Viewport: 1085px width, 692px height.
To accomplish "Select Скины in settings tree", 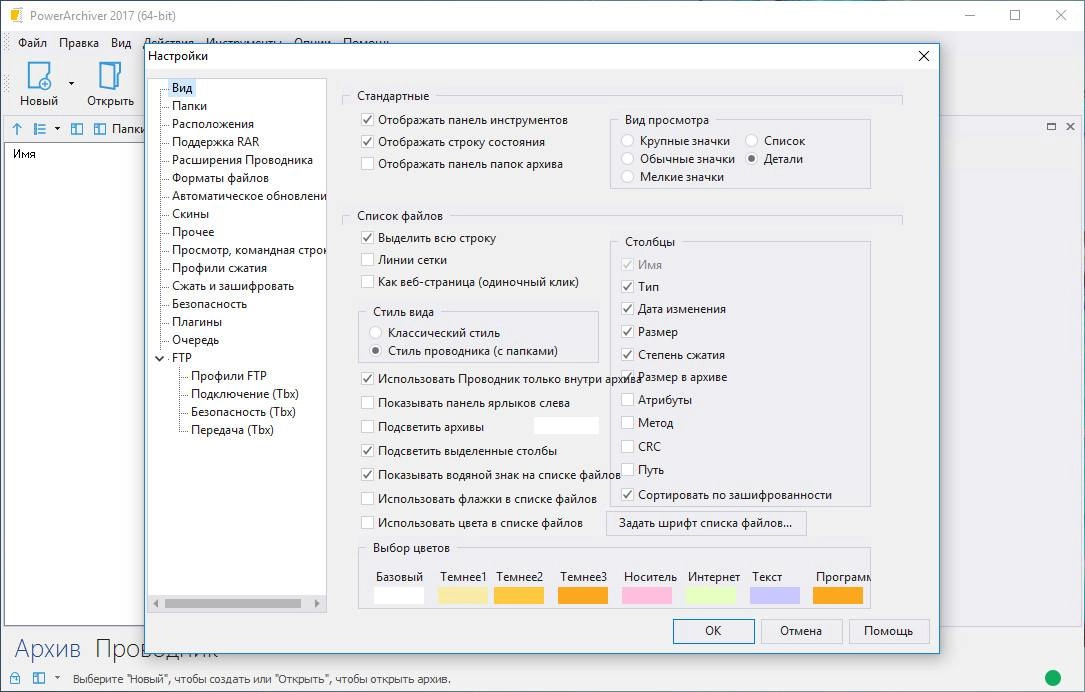I will [x=190, y=214].
